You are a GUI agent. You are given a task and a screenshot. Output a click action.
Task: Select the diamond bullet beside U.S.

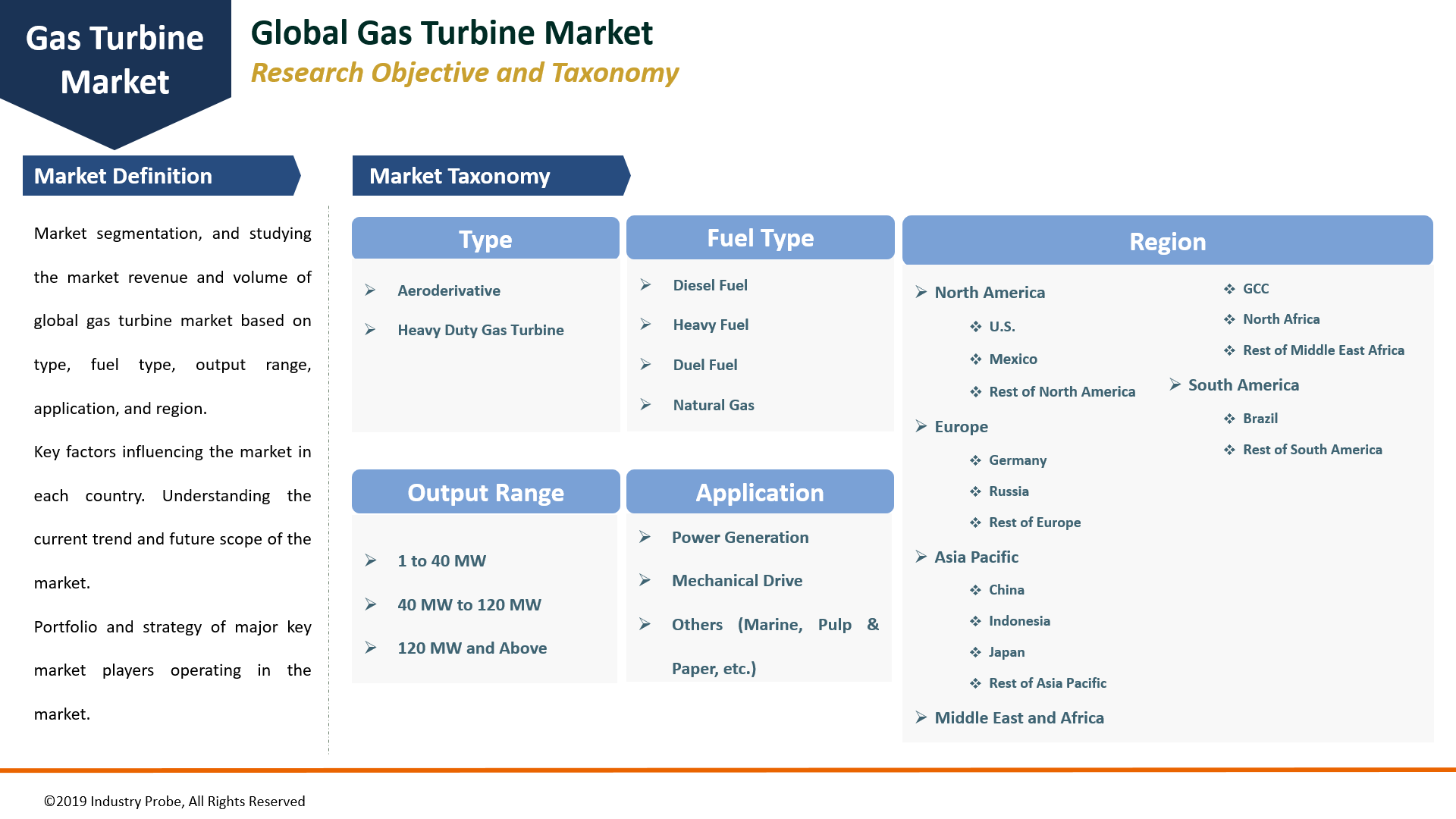(x=976, y=326)
